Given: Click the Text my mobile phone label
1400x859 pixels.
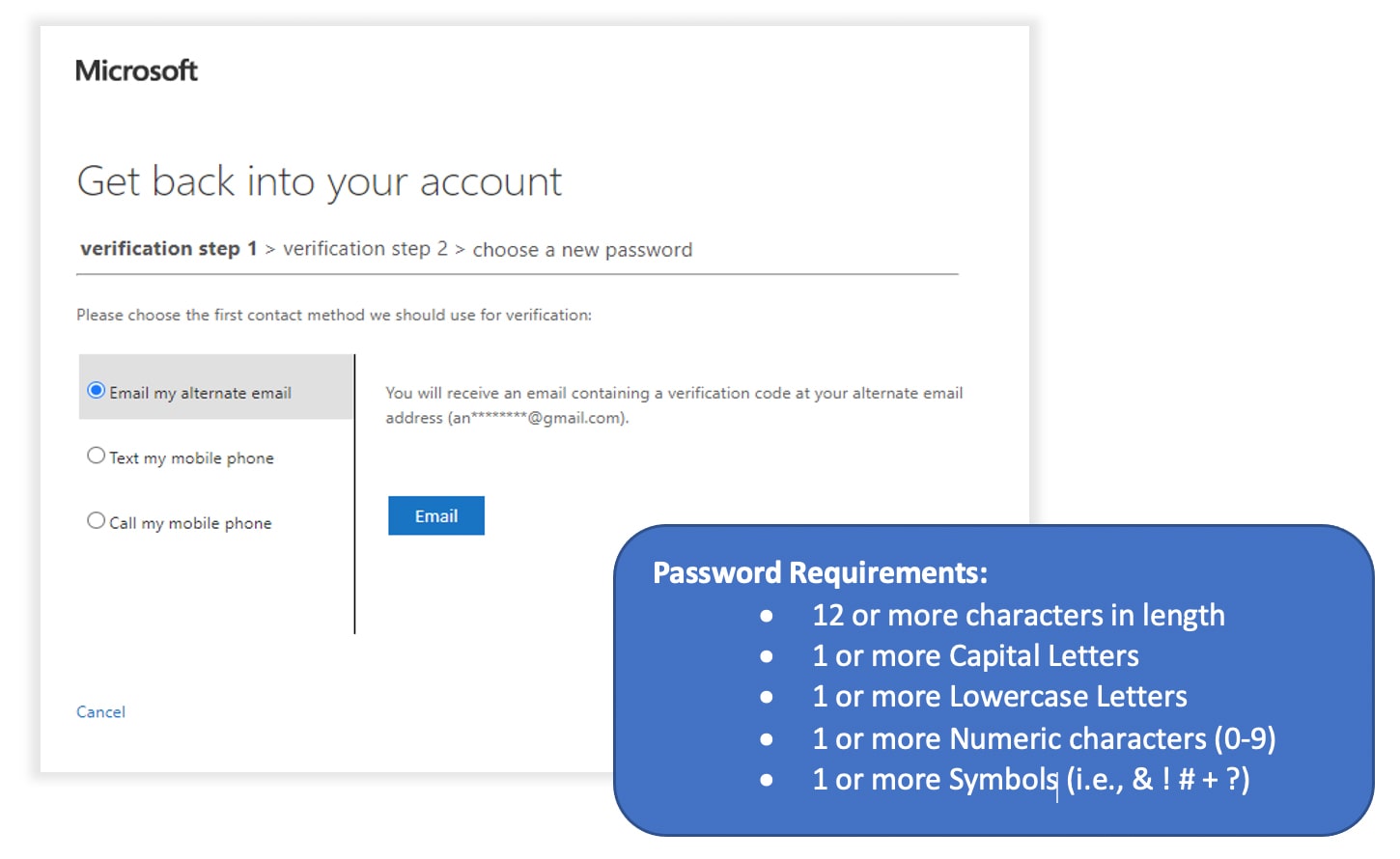Looking at the screenshot, I should pyautogui.click(x=191, y=458).
